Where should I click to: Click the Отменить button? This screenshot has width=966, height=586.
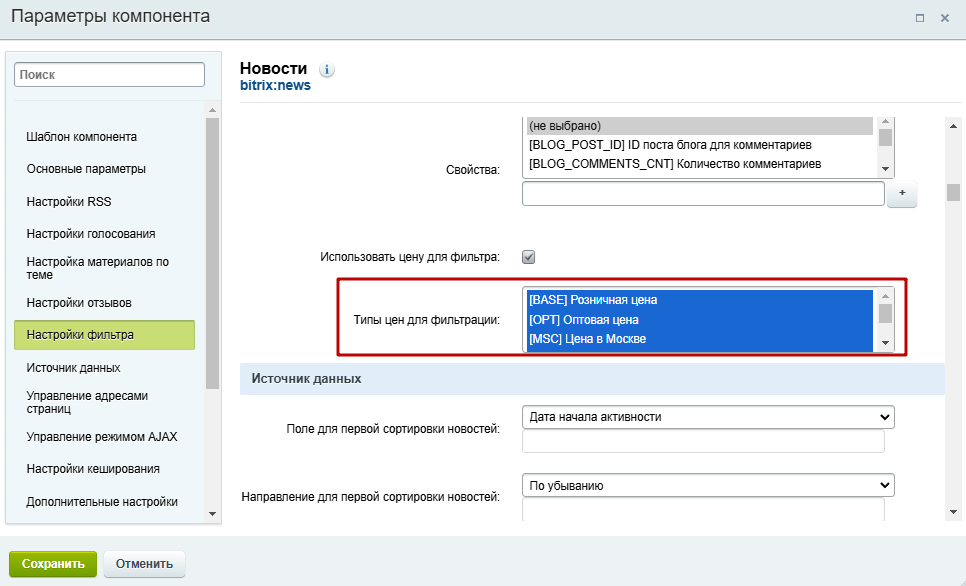coord(144,564)
